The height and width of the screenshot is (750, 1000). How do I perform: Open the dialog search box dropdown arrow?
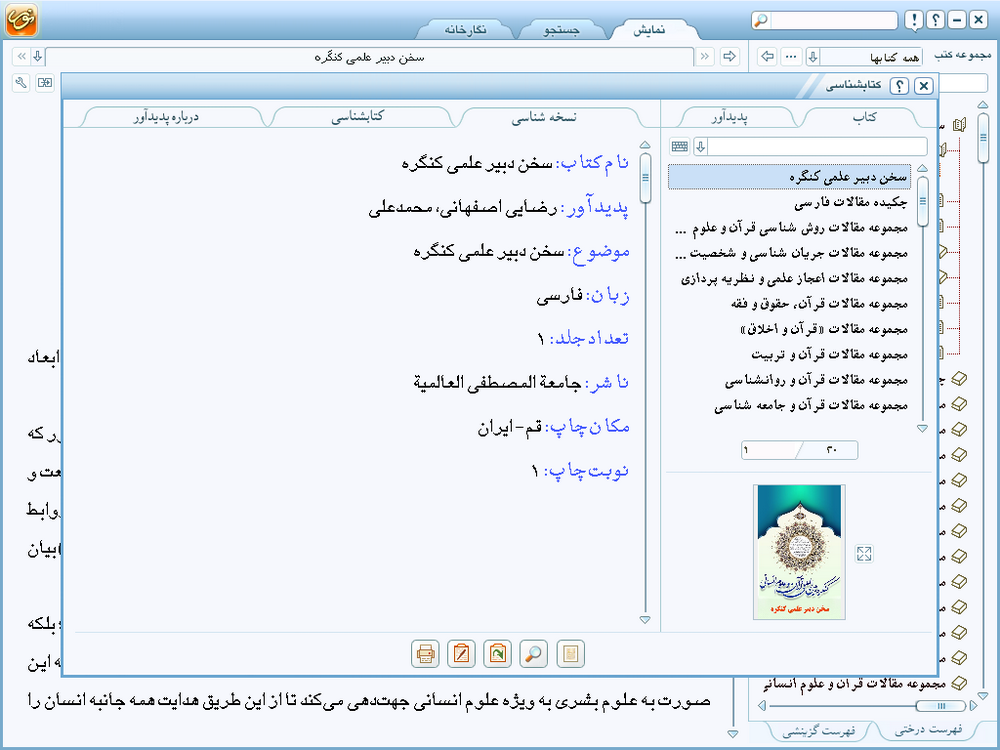click(700, 147)
